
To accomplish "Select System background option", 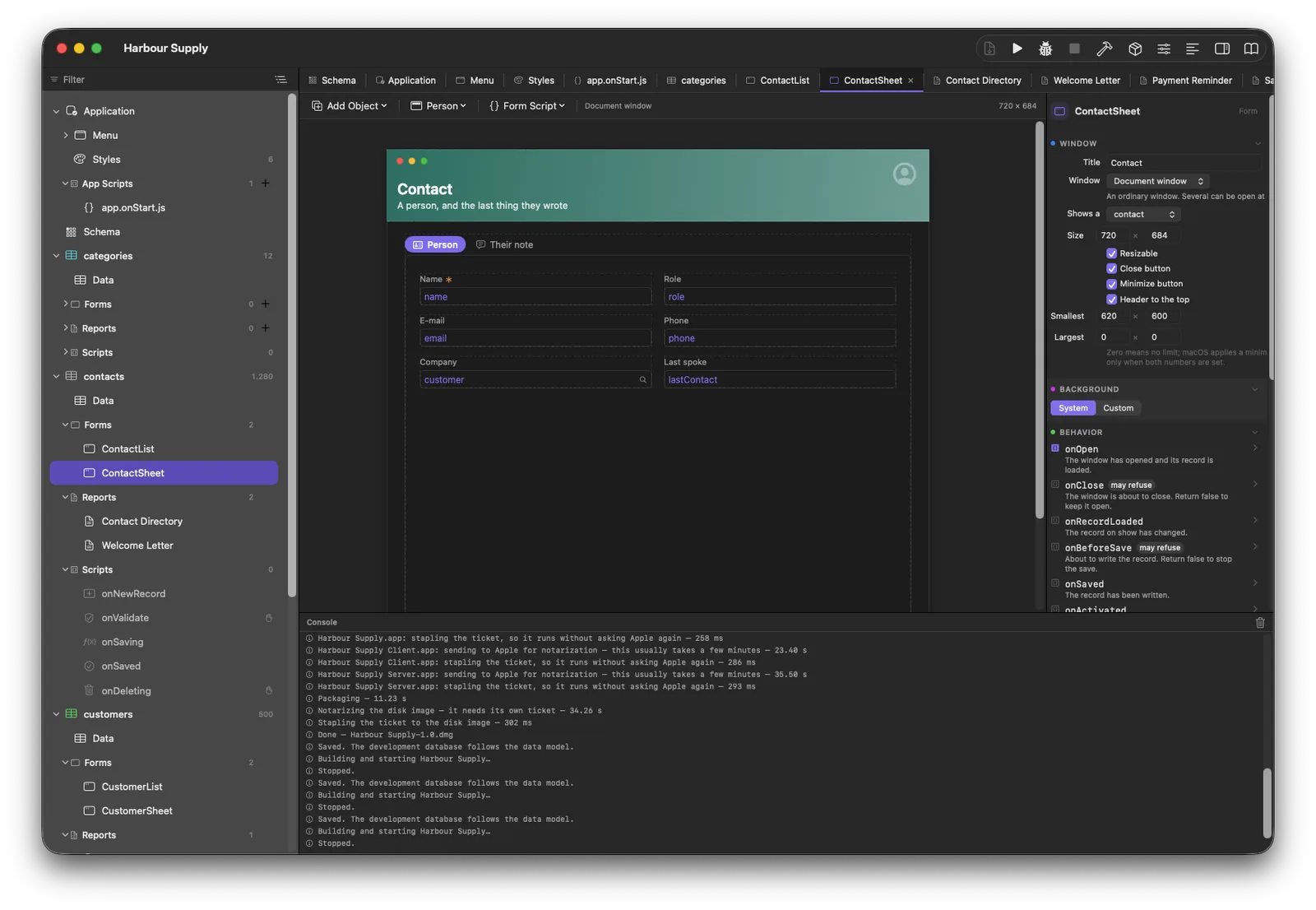I will tap(1073, 408).
